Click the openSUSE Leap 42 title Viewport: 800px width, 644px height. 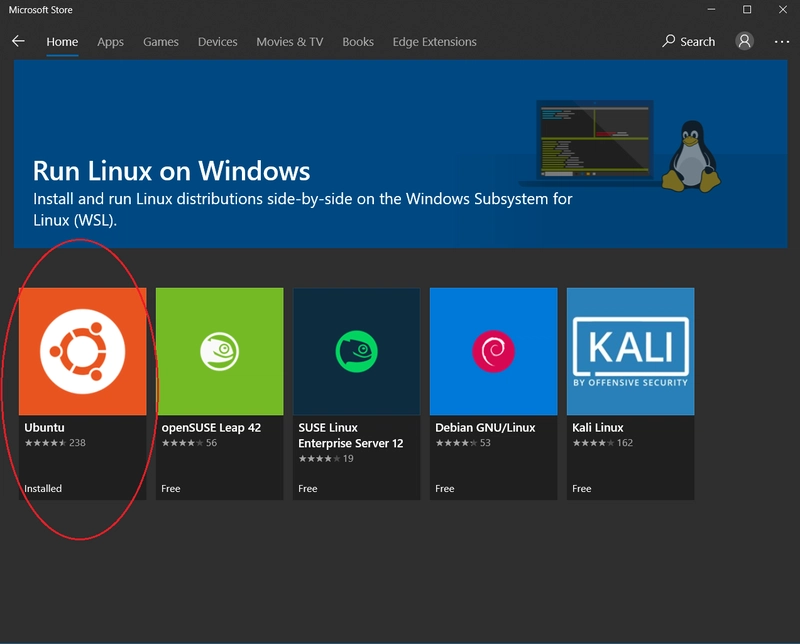click(211, 428)
